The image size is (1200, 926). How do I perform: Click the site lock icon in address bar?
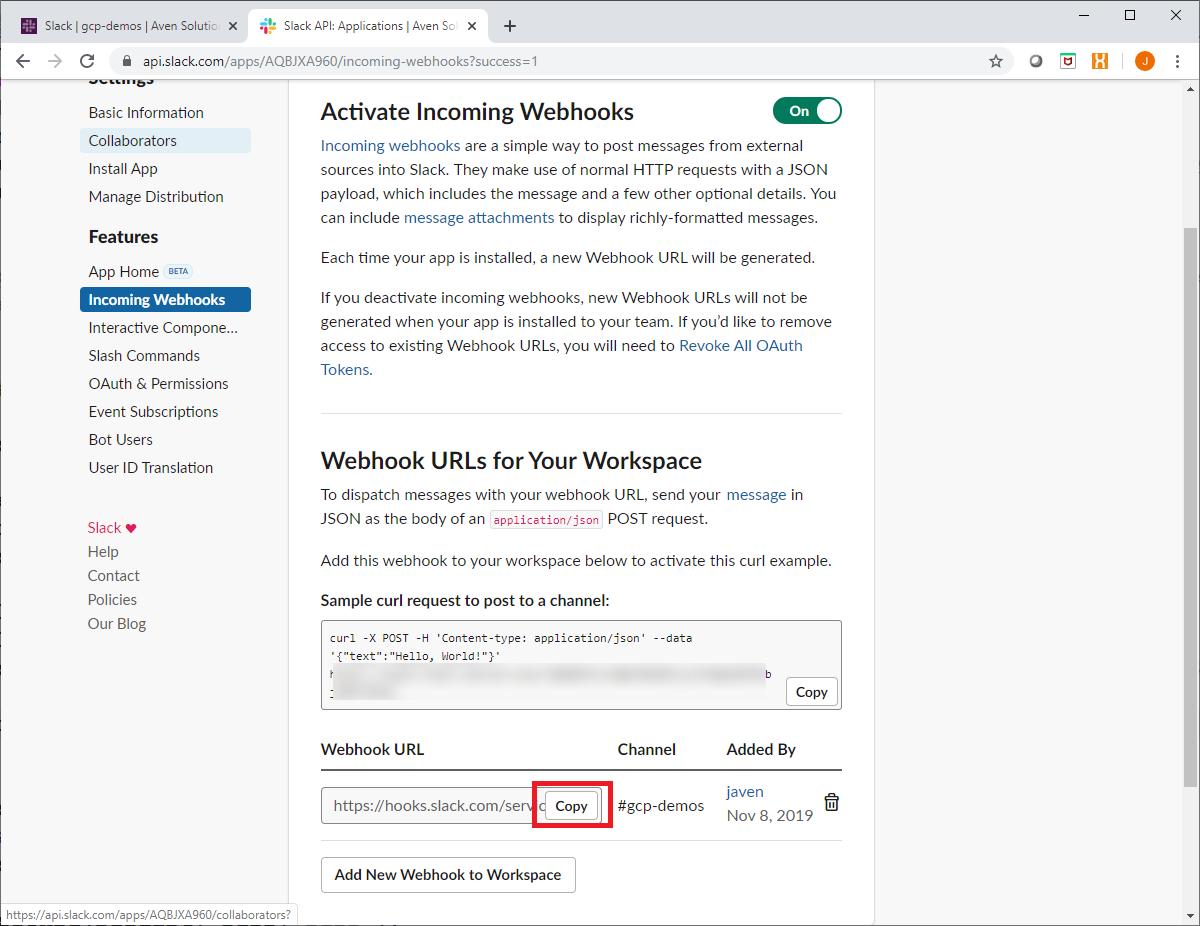coord(127,61)
